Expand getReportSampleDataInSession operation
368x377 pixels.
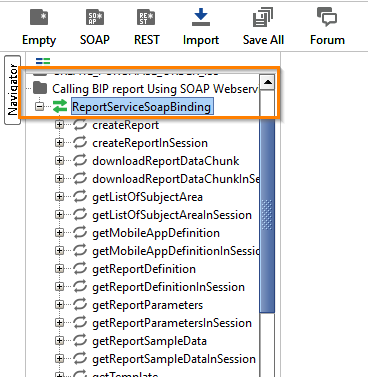click(x=59, y=359)
